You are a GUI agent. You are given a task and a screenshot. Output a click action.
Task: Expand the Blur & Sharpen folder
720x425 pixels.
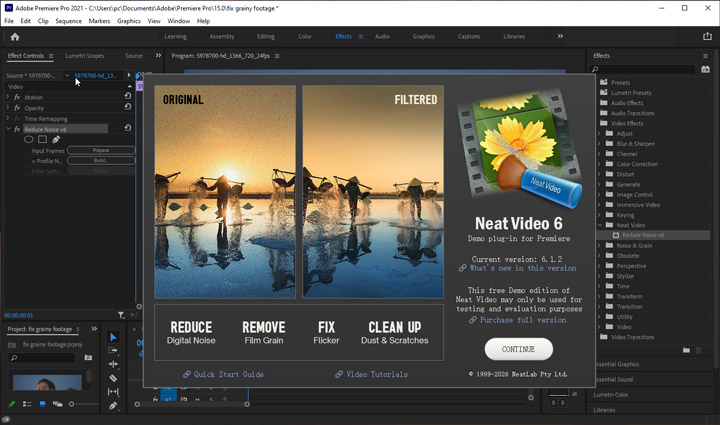[599, 144]
